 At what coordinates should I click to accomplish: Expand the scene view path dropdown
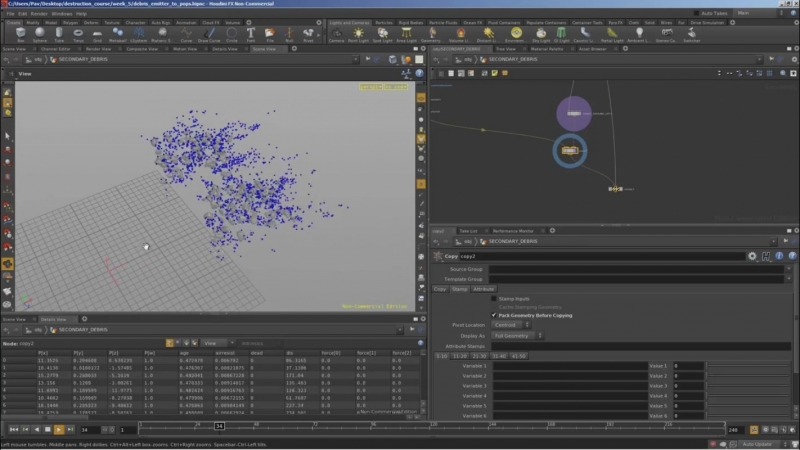tap(356, 59)
